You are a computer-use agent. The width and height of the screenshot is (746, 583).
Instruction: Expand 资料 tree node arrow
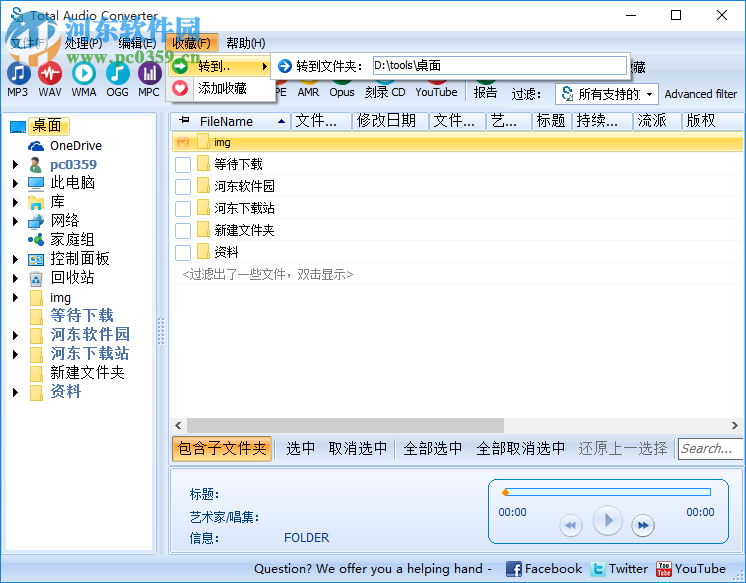coord(15,392)
